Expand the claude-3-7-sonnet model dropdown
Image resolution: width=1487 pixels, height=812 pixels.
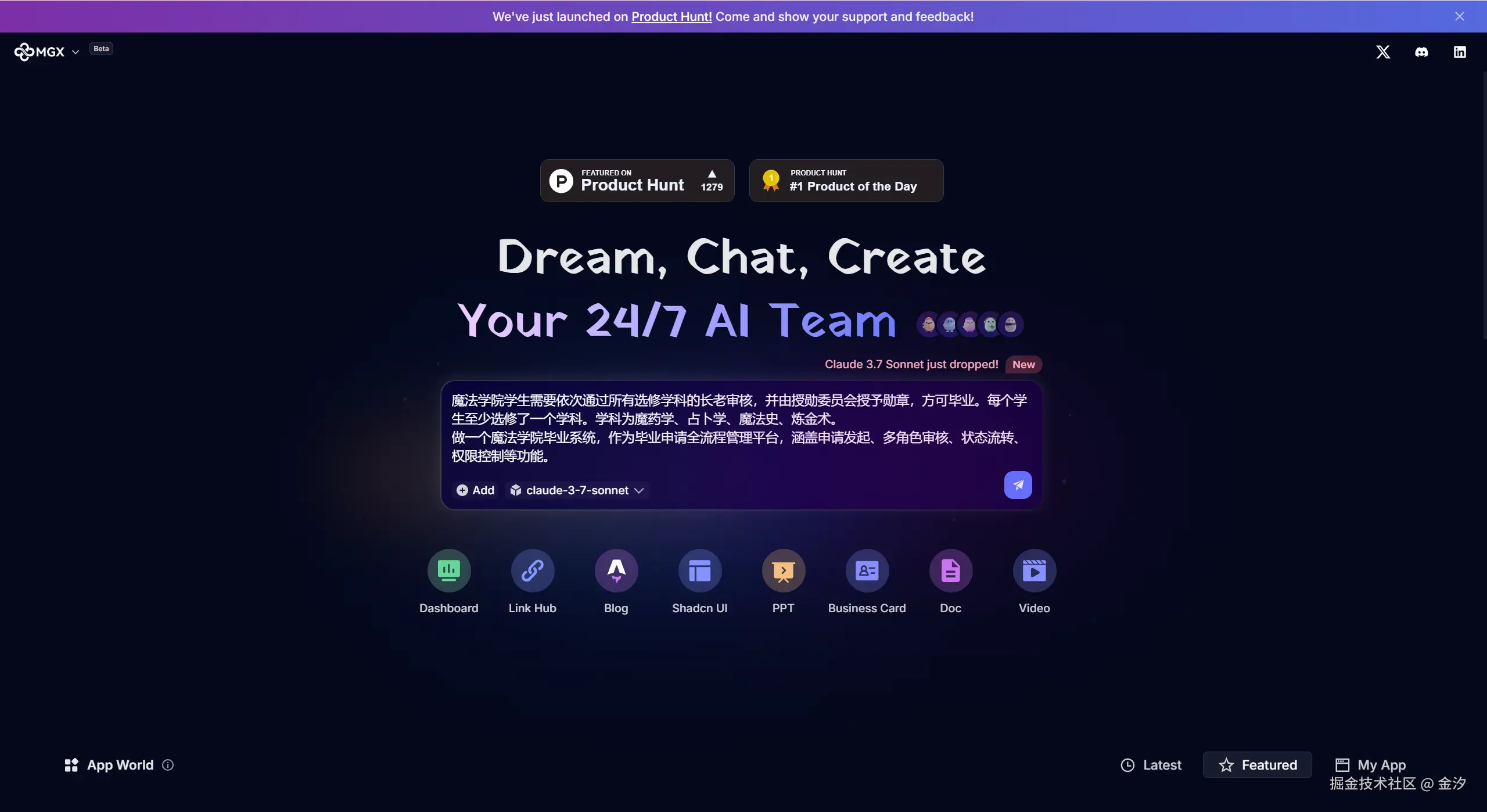(577, 490)
